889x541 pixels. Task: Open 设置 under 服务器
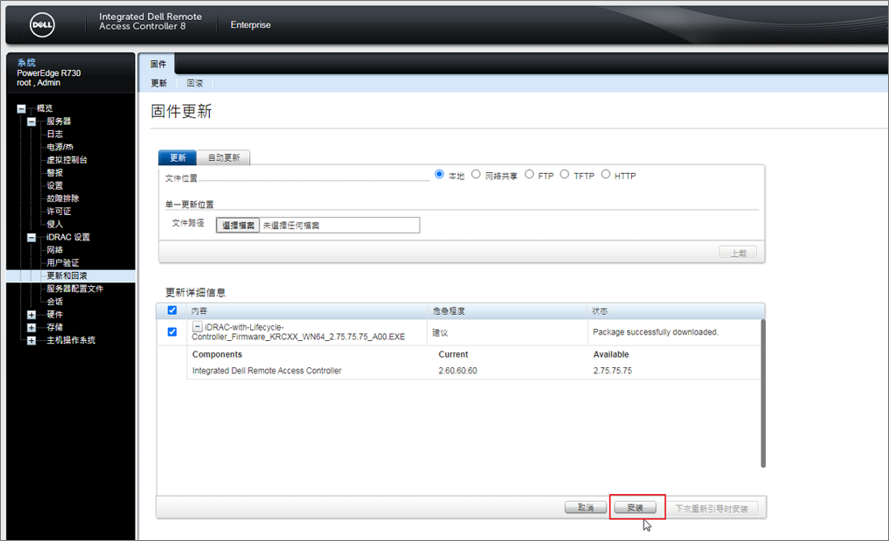(54, 185)
